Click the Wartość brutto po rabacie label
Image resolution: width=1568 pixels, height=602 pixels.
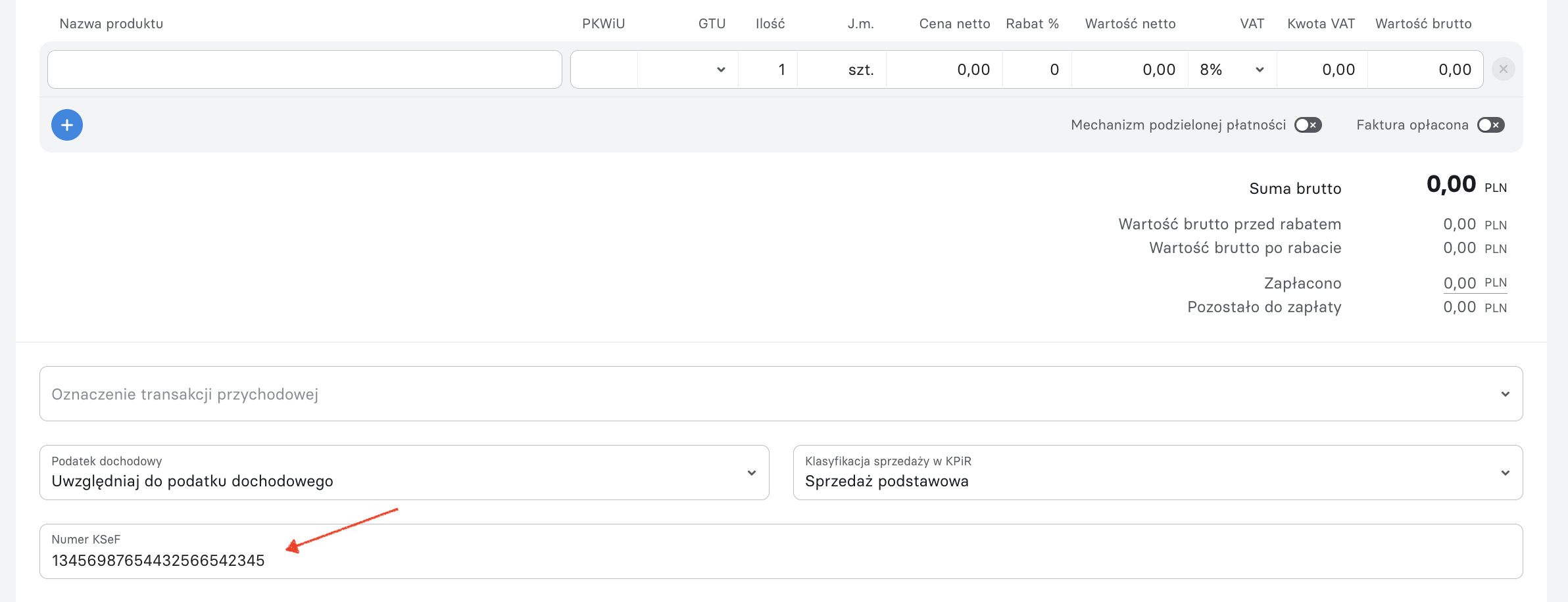point(1245,248)
